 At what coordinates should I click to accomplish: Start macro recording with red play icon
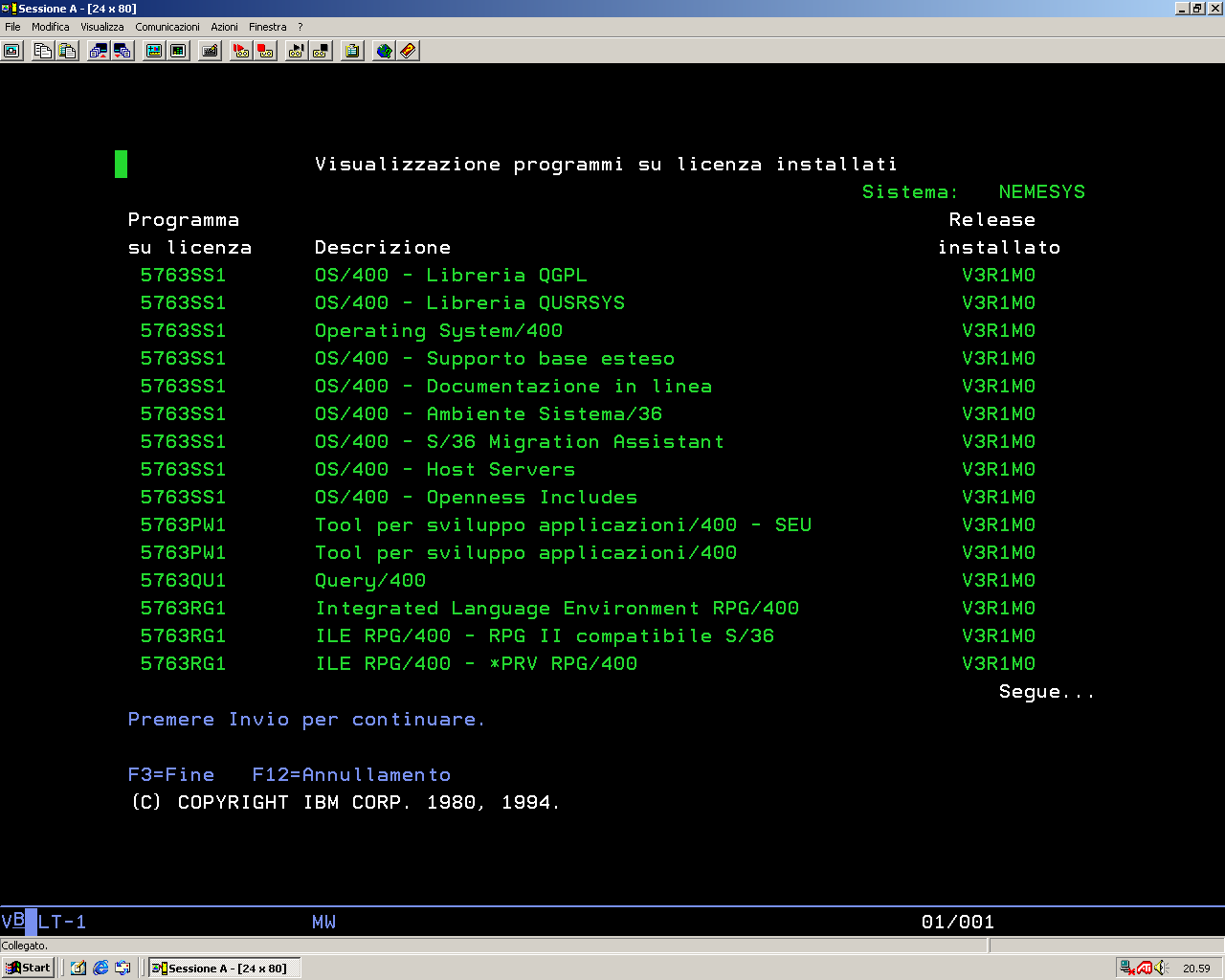[241, 51]
